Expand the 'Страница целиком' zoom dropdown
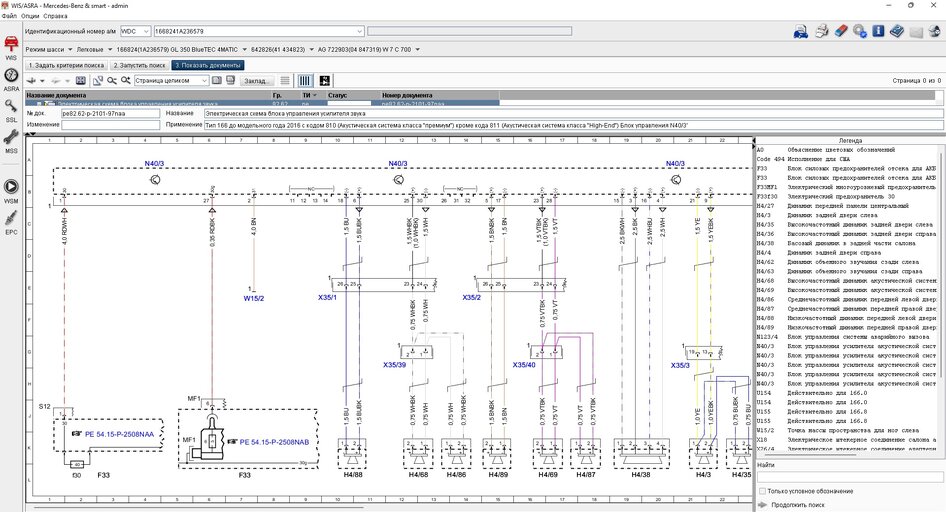Screen dimensions: 946x512 204,80
